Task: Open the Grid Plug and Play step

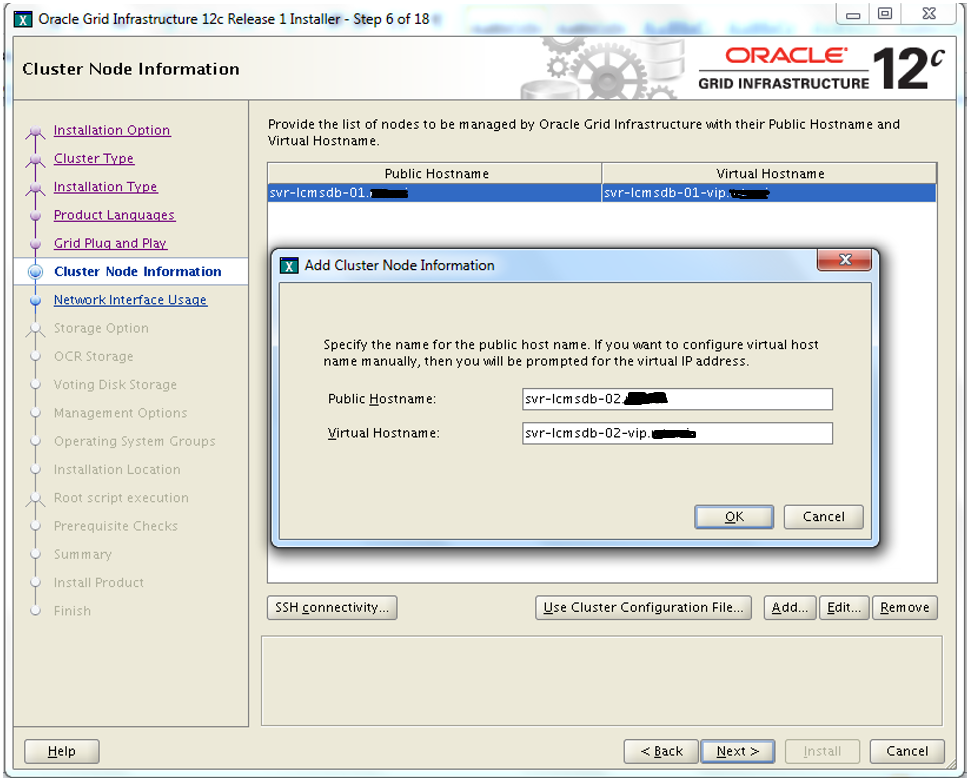Action: [110, 244]
